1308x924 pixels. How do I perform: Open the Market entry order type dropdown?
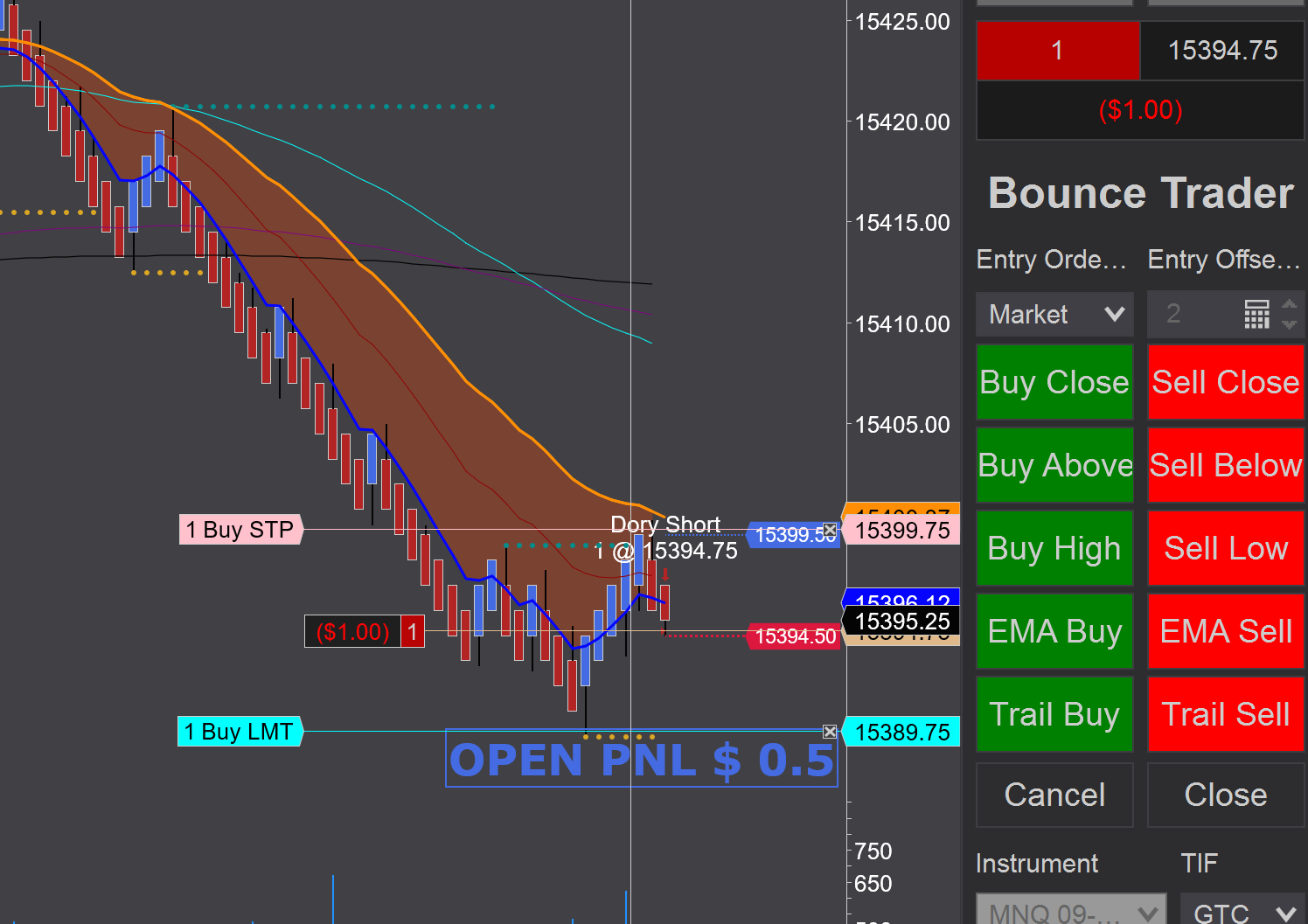tap(1054, 314)
